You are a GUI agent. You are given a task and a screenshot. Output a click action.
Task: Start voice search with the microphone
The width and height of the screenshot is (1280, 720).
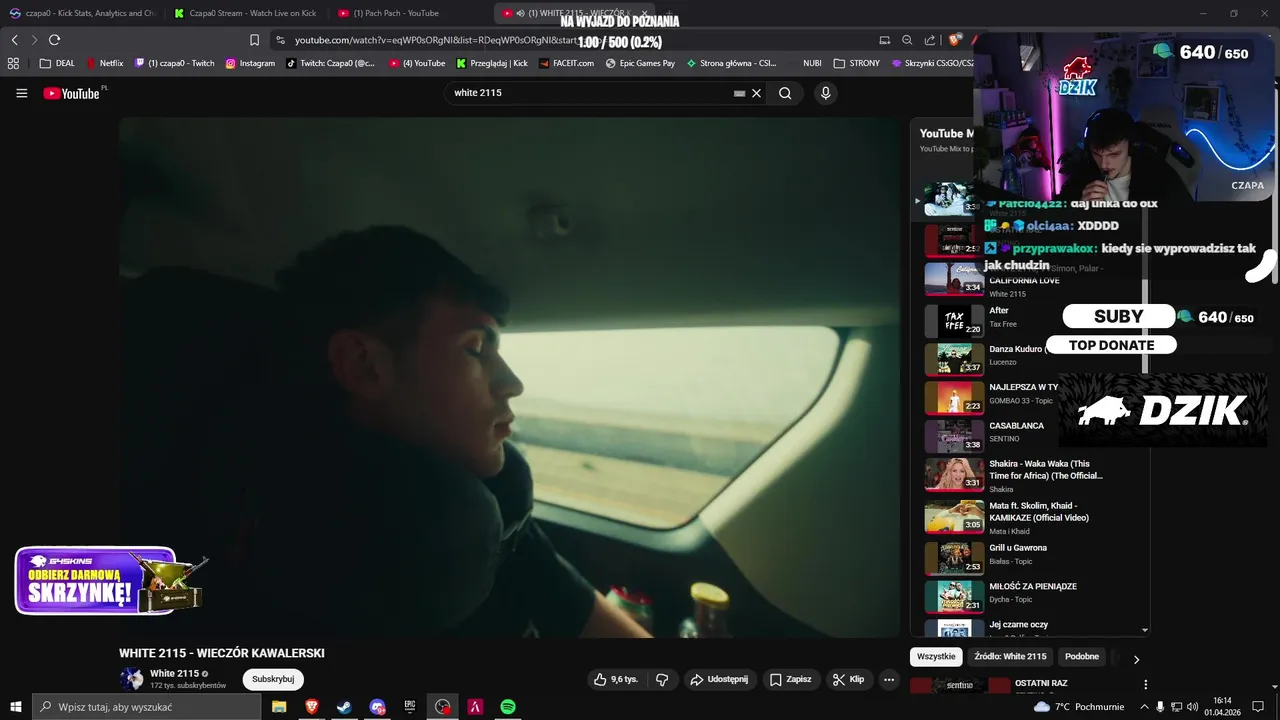[825, 93]
